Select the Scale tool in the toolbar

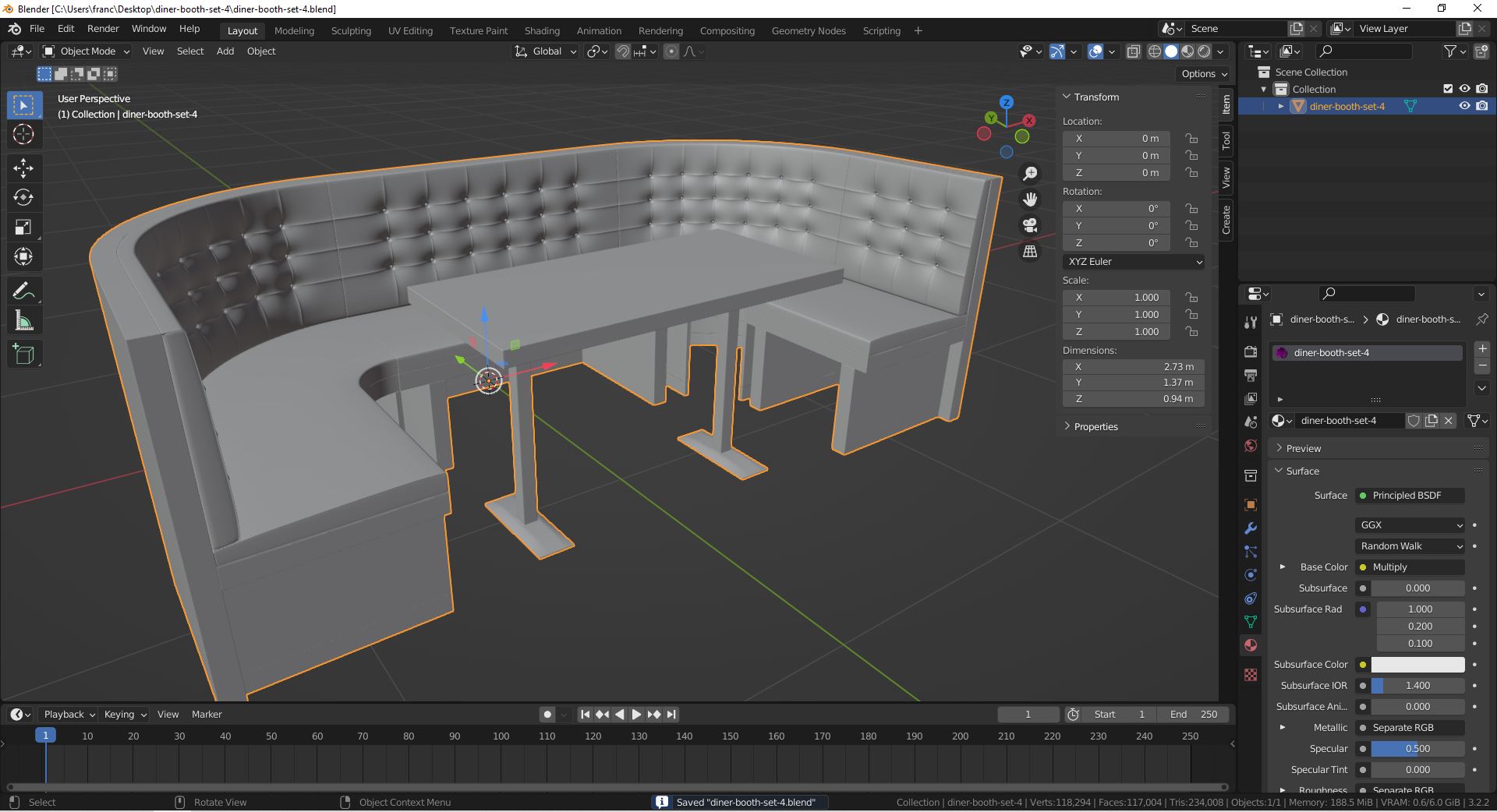click(x=23, y=228)
